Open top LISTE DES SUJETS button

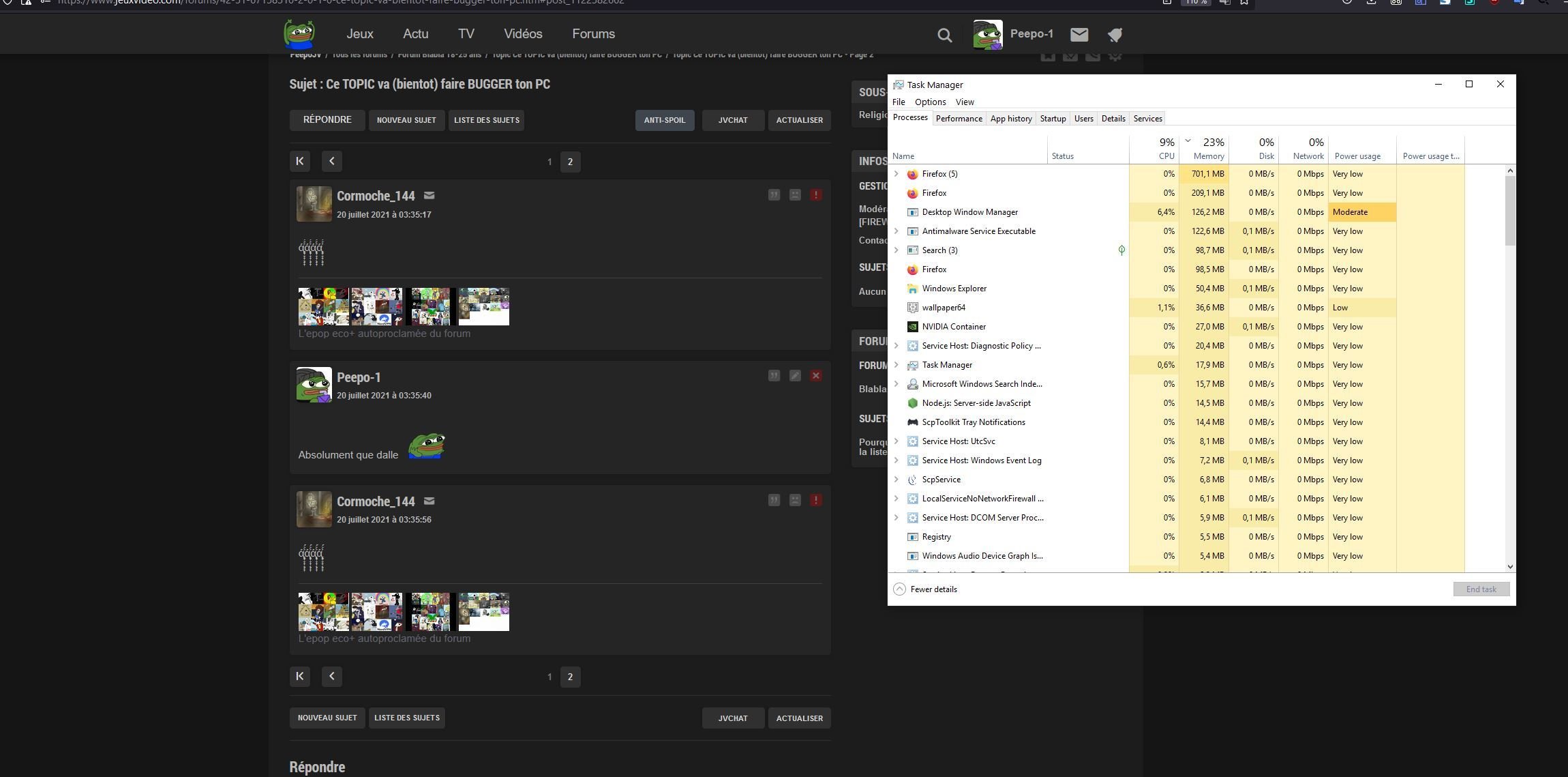coord(487,120)
